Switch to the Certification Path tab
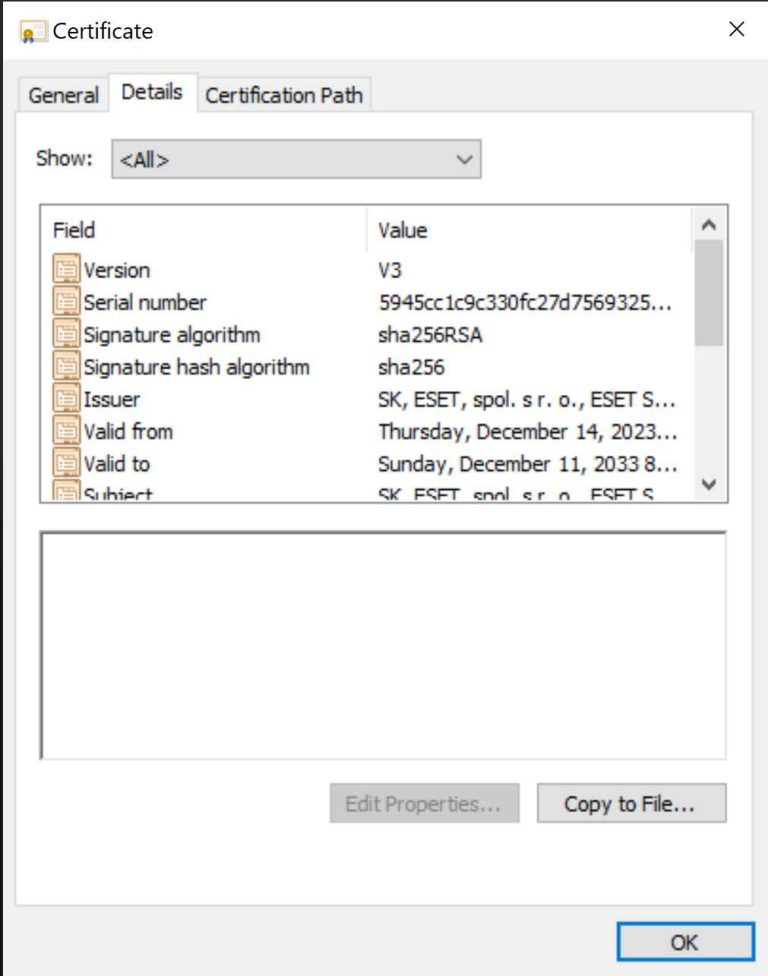The width and height of the screenshot is (768, 976). [x=285, y=95]
